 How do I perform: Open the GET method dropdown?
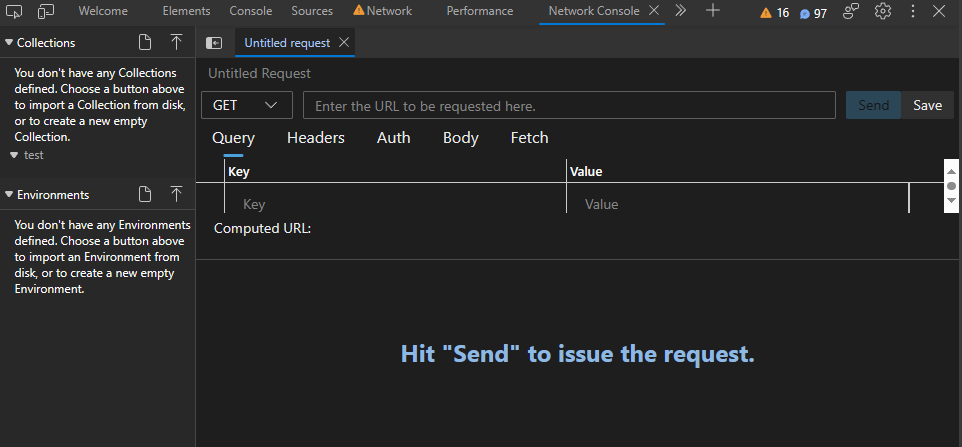point(246,105)
